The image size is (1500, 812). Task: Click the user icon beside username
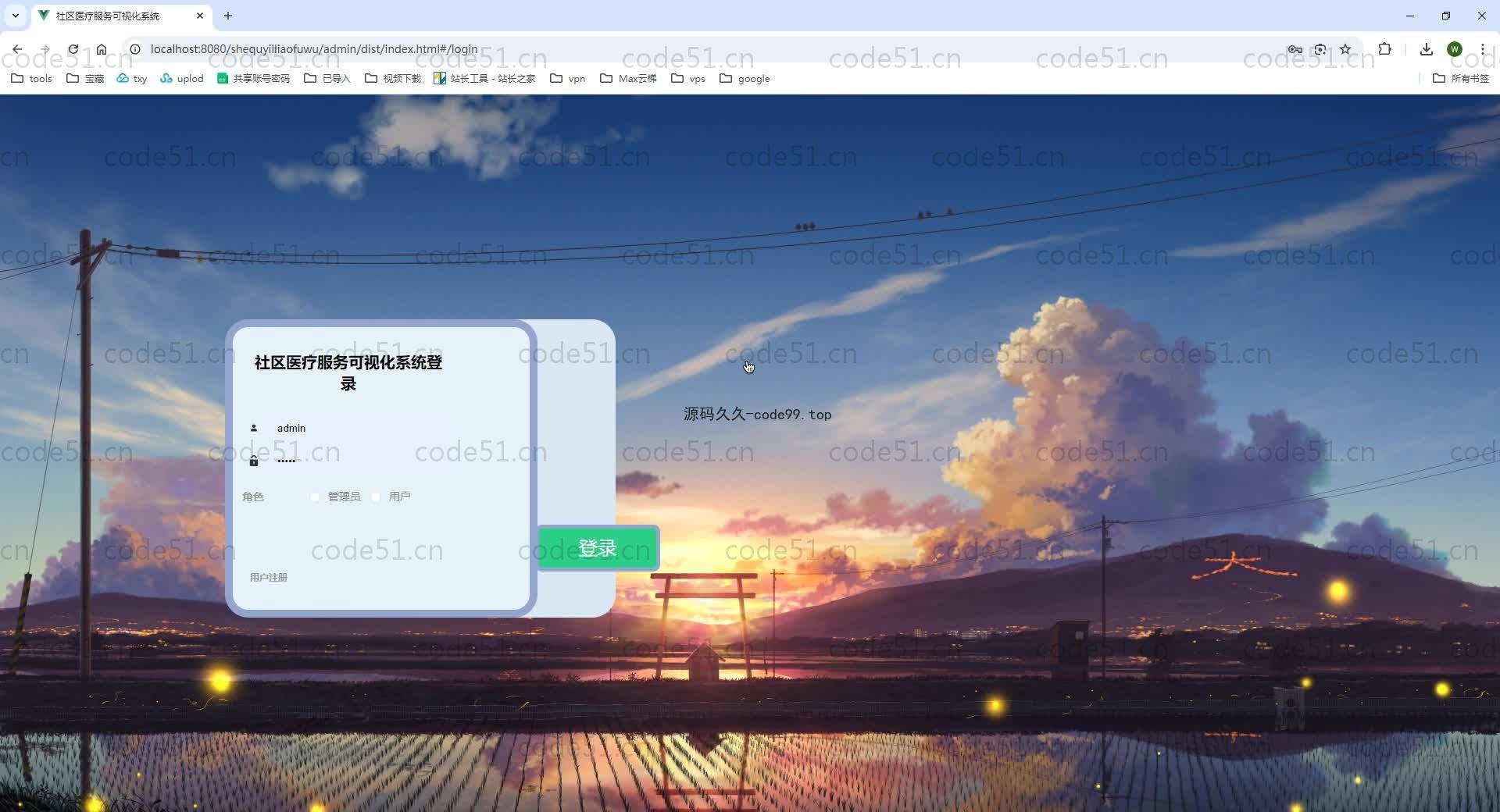253,428
